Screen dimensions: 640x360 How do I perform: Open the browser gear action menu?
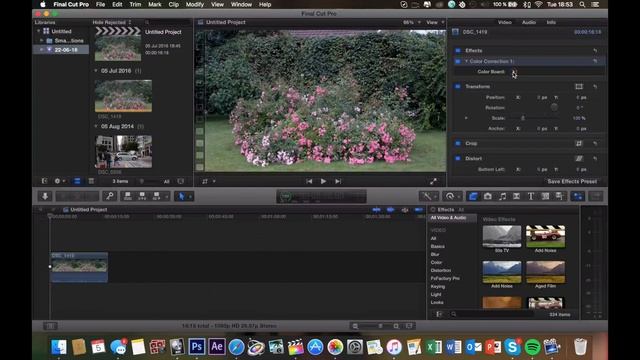[x=59, y=181]
